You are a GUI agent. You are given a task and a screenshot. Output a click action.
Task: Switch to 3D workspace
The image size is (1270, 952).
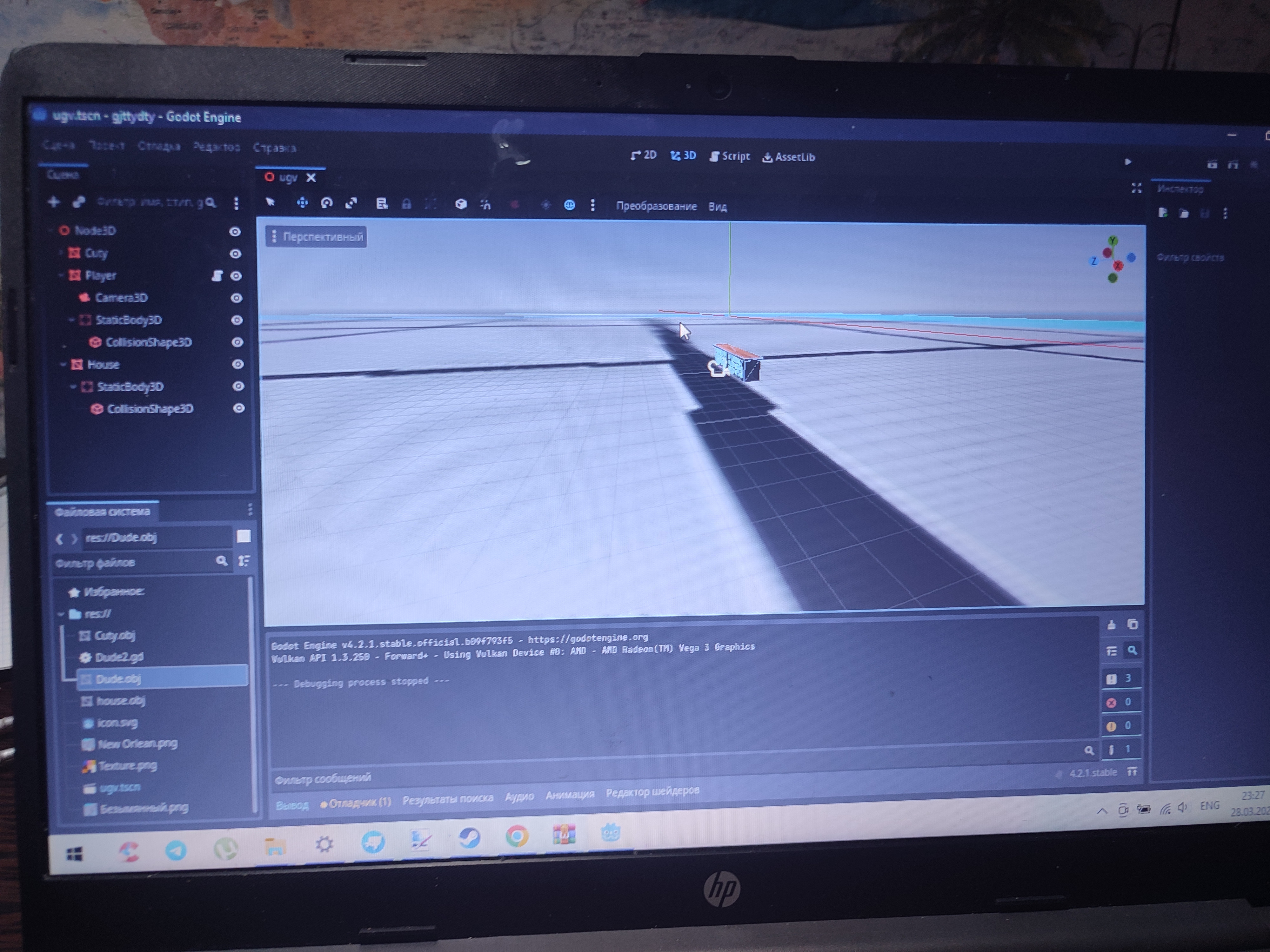pos(683,155)
